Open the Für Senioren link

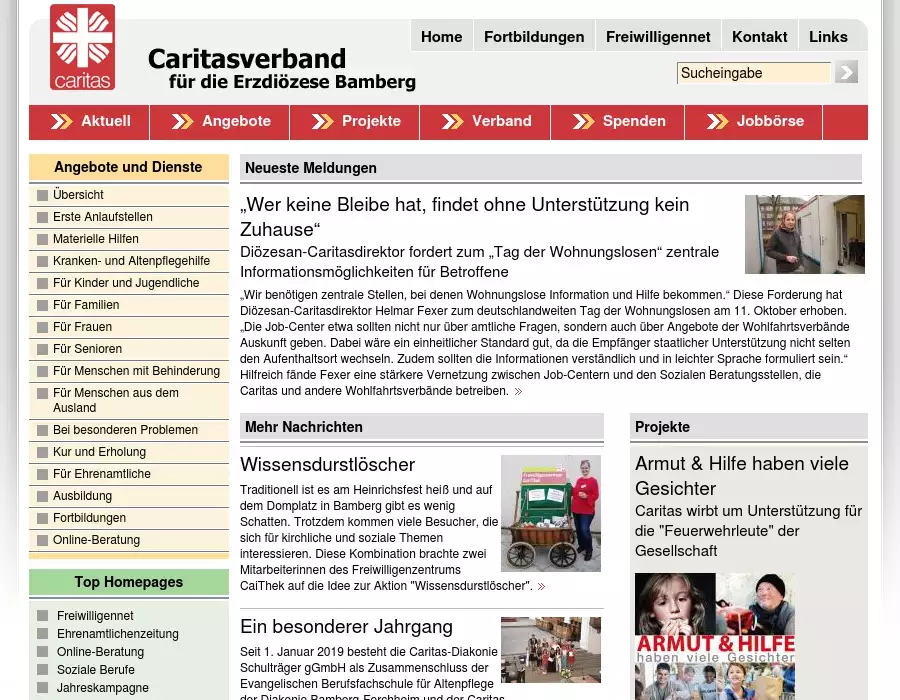(87, 349)
